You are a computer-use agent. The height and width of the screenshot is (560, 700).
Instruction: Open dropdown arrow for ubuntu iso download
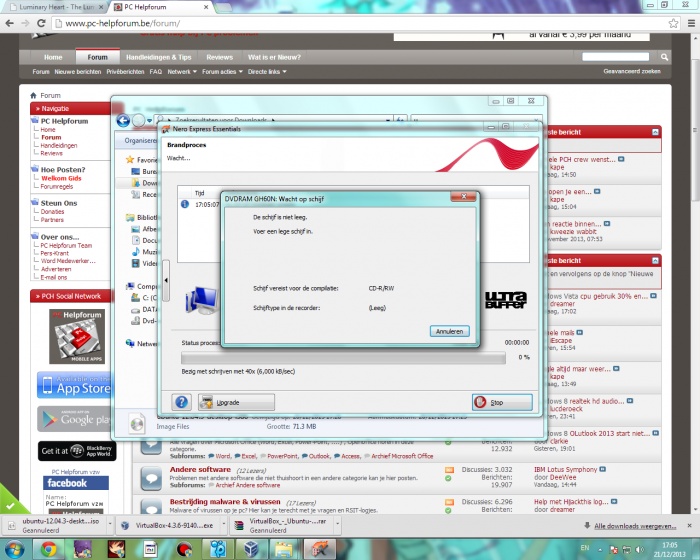tap(110, 526)
